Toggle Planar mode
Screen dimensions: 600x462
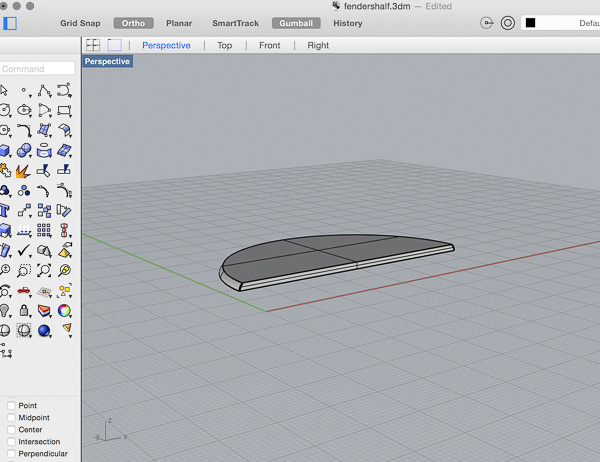pos(179,23)
